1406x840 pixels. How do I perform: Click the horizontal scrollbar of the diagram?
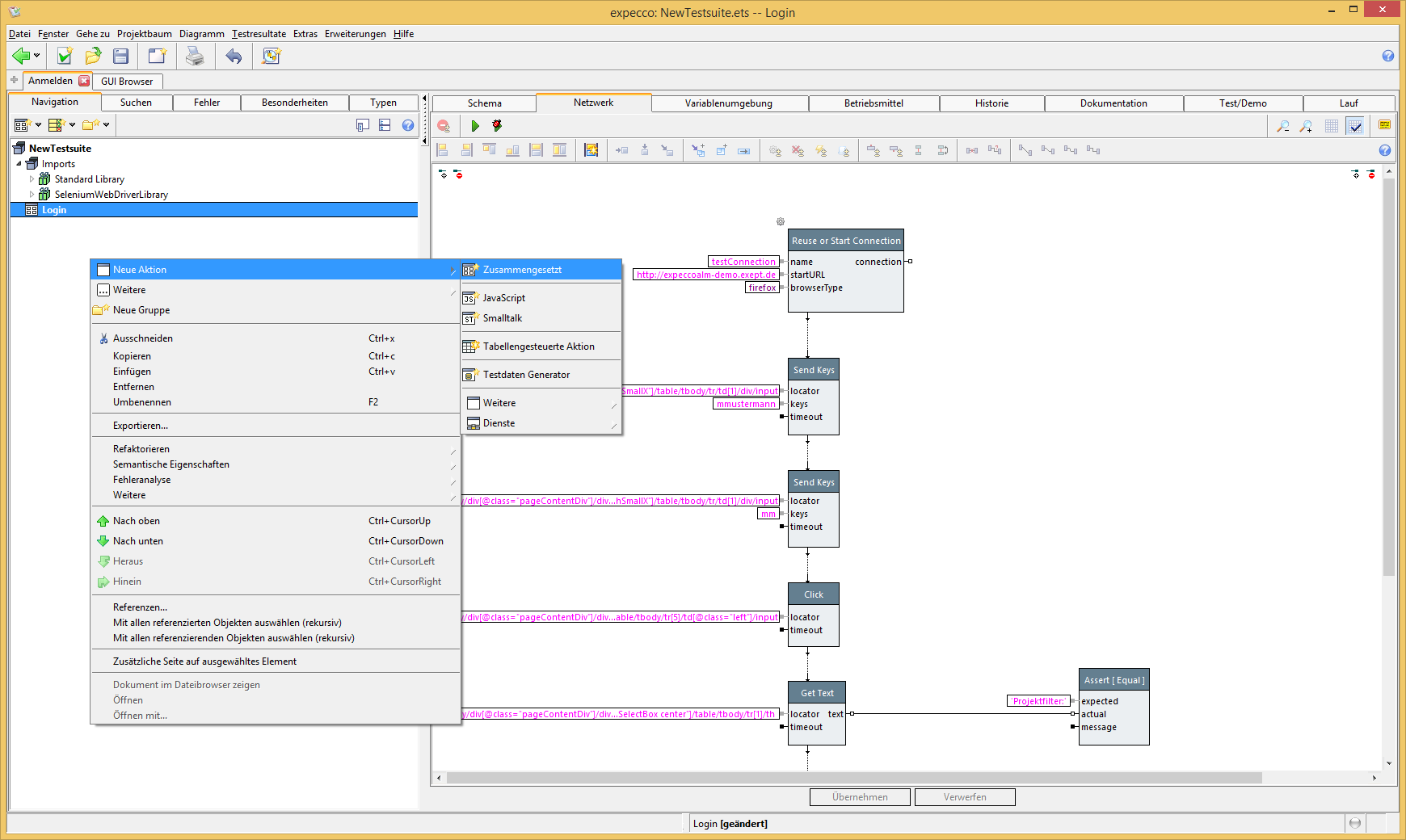click(853, 778)
